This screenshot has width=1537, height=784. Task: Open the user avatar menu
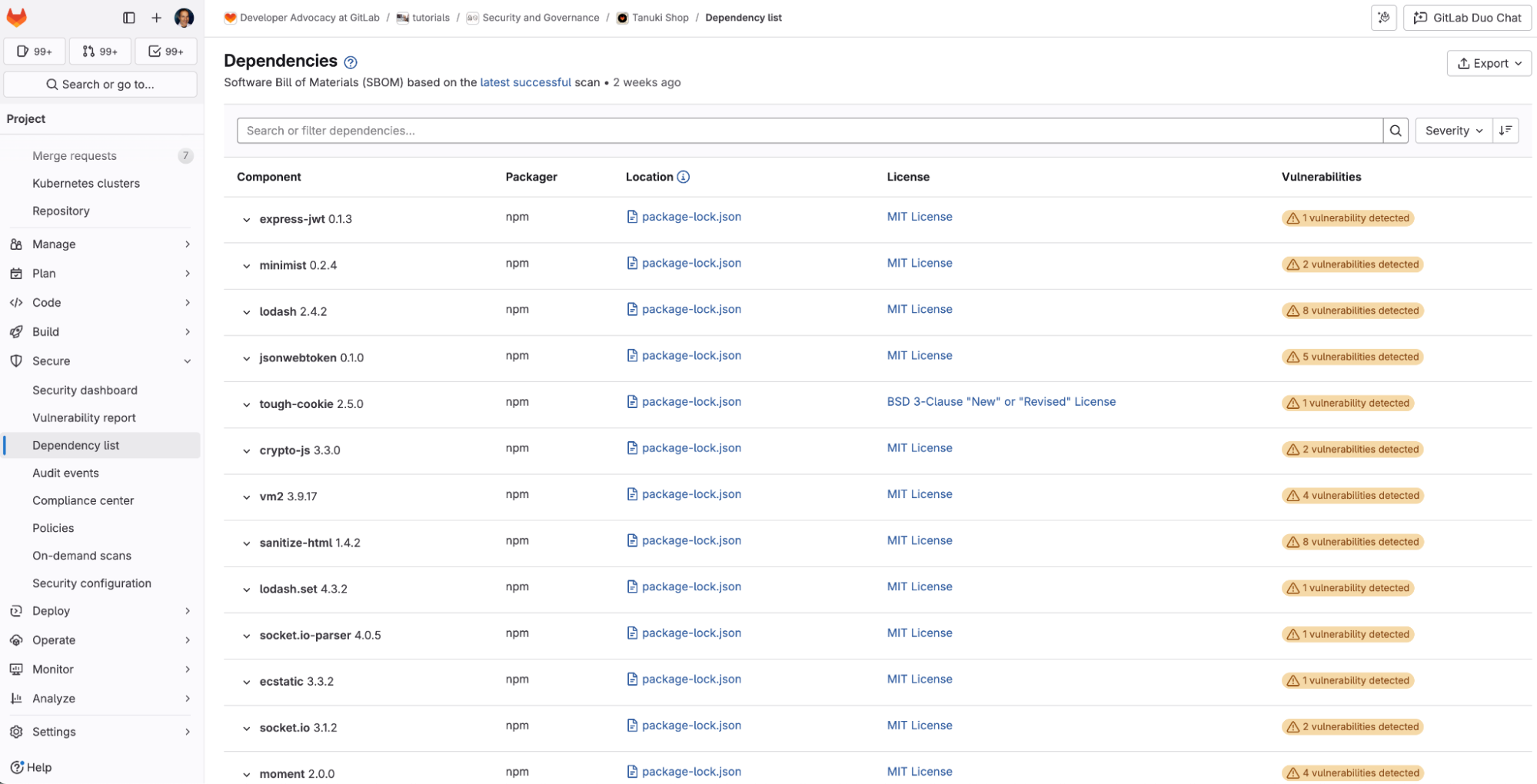click(184, 18)
